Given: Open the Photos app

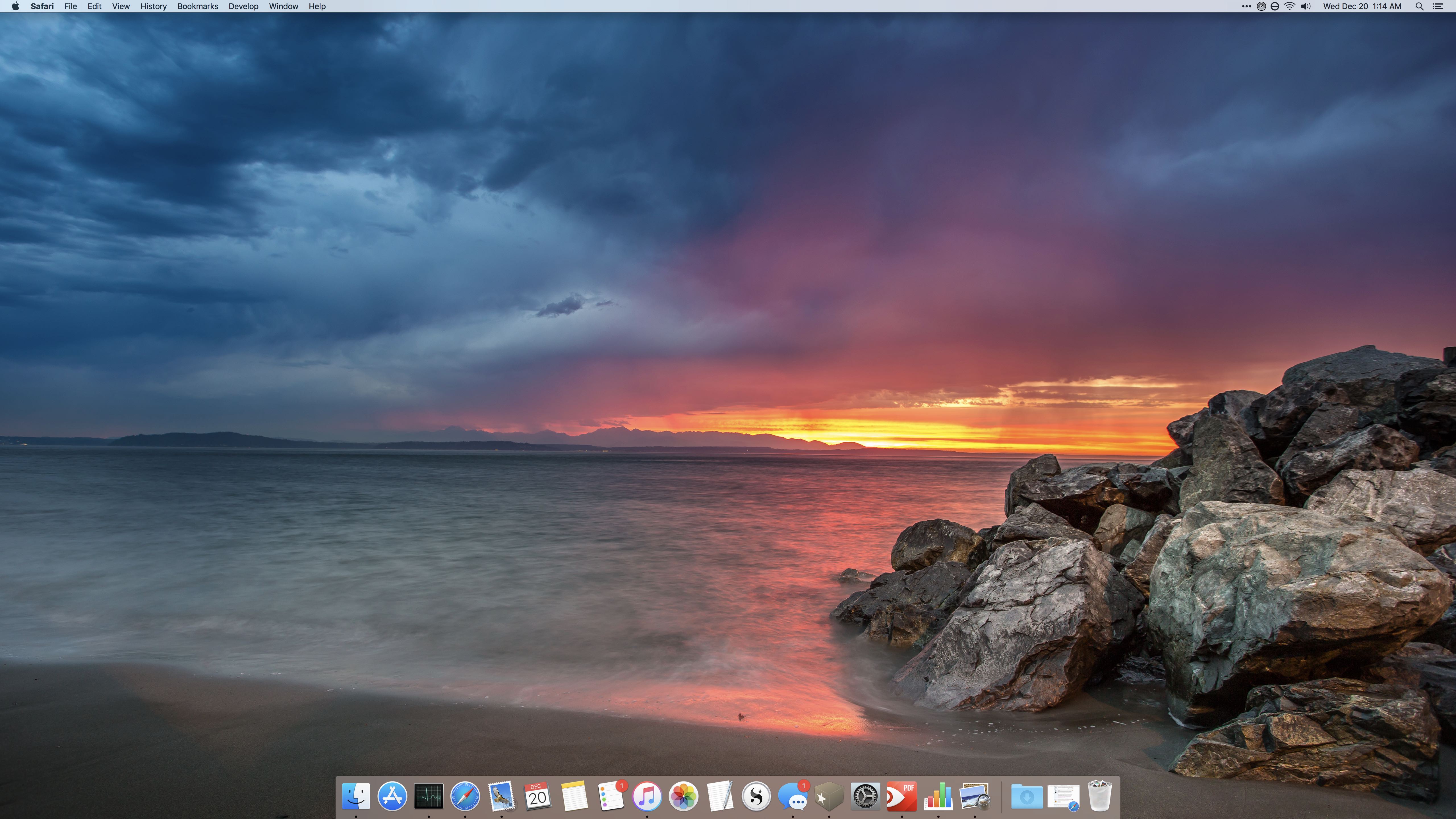Looking at the screenshot, I should tap(683, 796).
